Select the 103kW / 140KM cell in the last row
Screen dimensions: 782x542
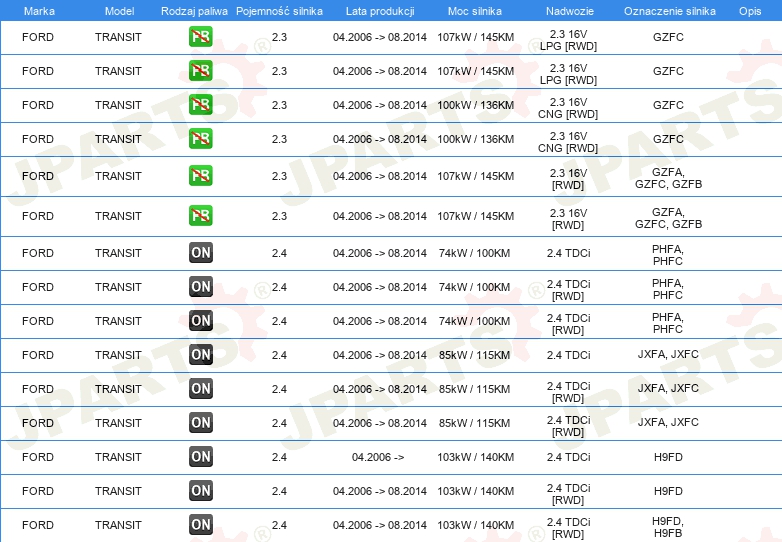[475, 525]
